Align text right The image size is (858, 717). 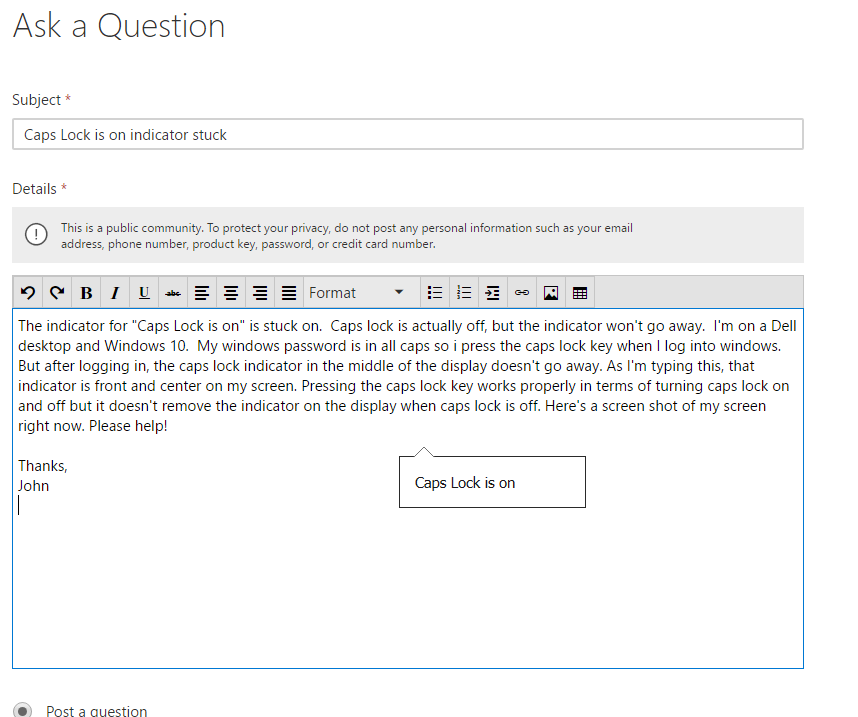pyautogui.click(x=260, y=293)
